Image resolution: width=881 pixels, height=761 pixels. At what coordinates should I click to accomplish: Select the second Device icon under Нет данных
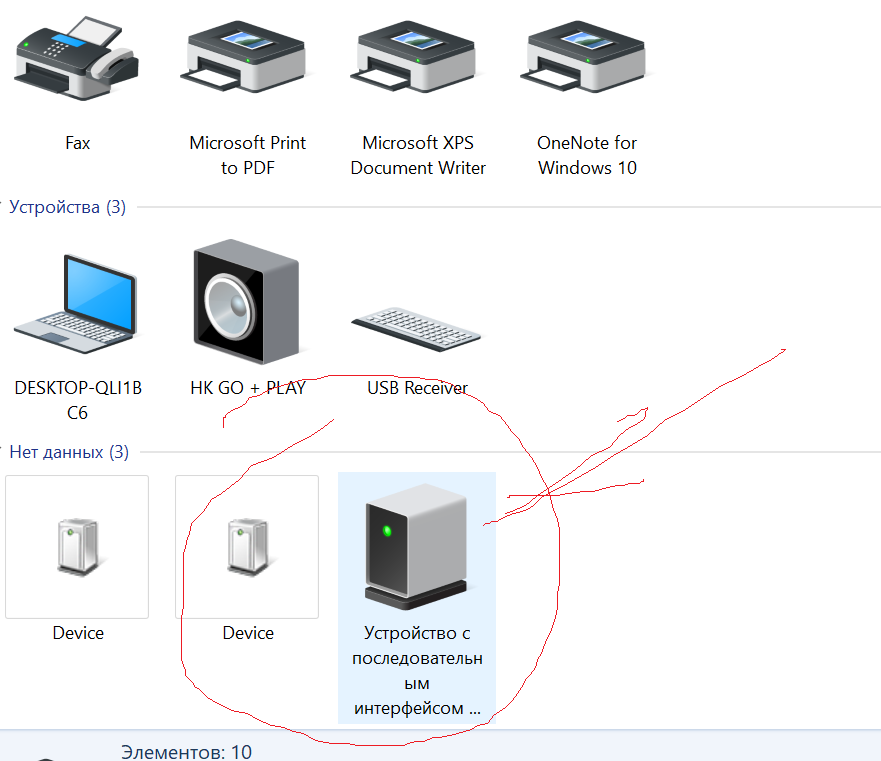[x=247, y=546]
